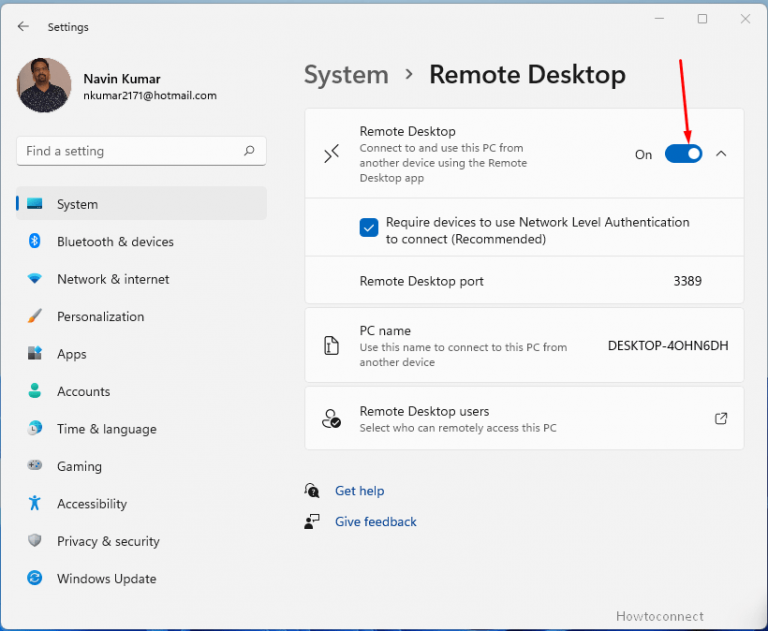768x631 pixels.
Task: Click the Time & language globe clock icon
Action: pyautogui.click(x=34, y=428)
